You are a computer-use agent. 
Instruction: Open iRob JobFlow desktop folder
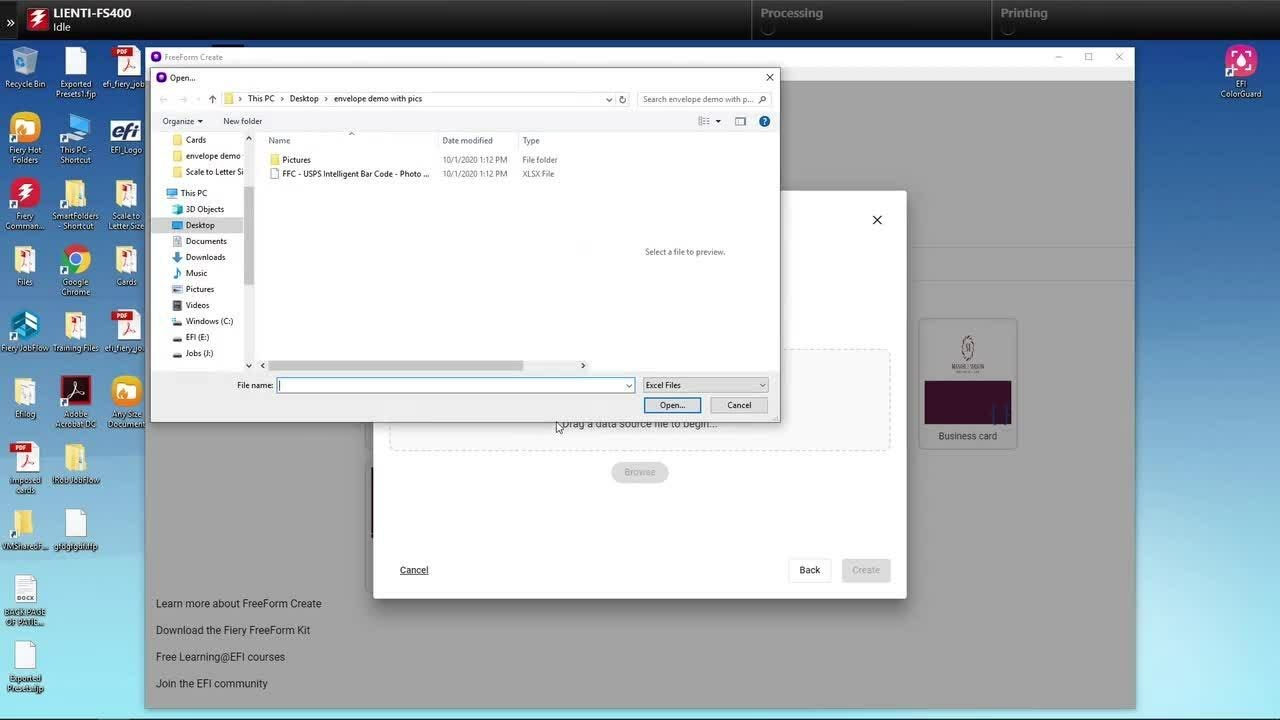point(76,464)
